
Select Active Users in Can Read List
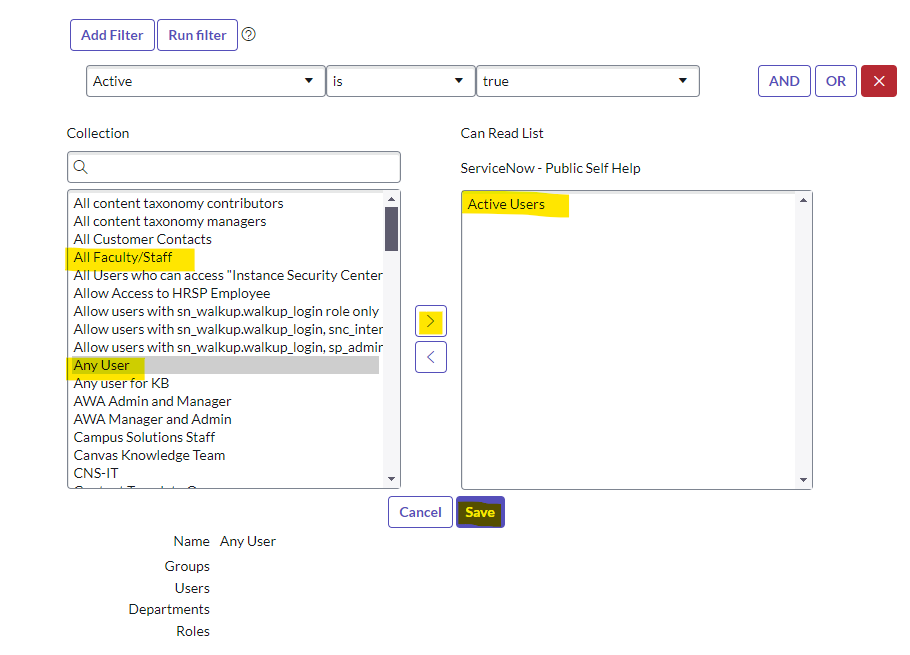(506, 204)
